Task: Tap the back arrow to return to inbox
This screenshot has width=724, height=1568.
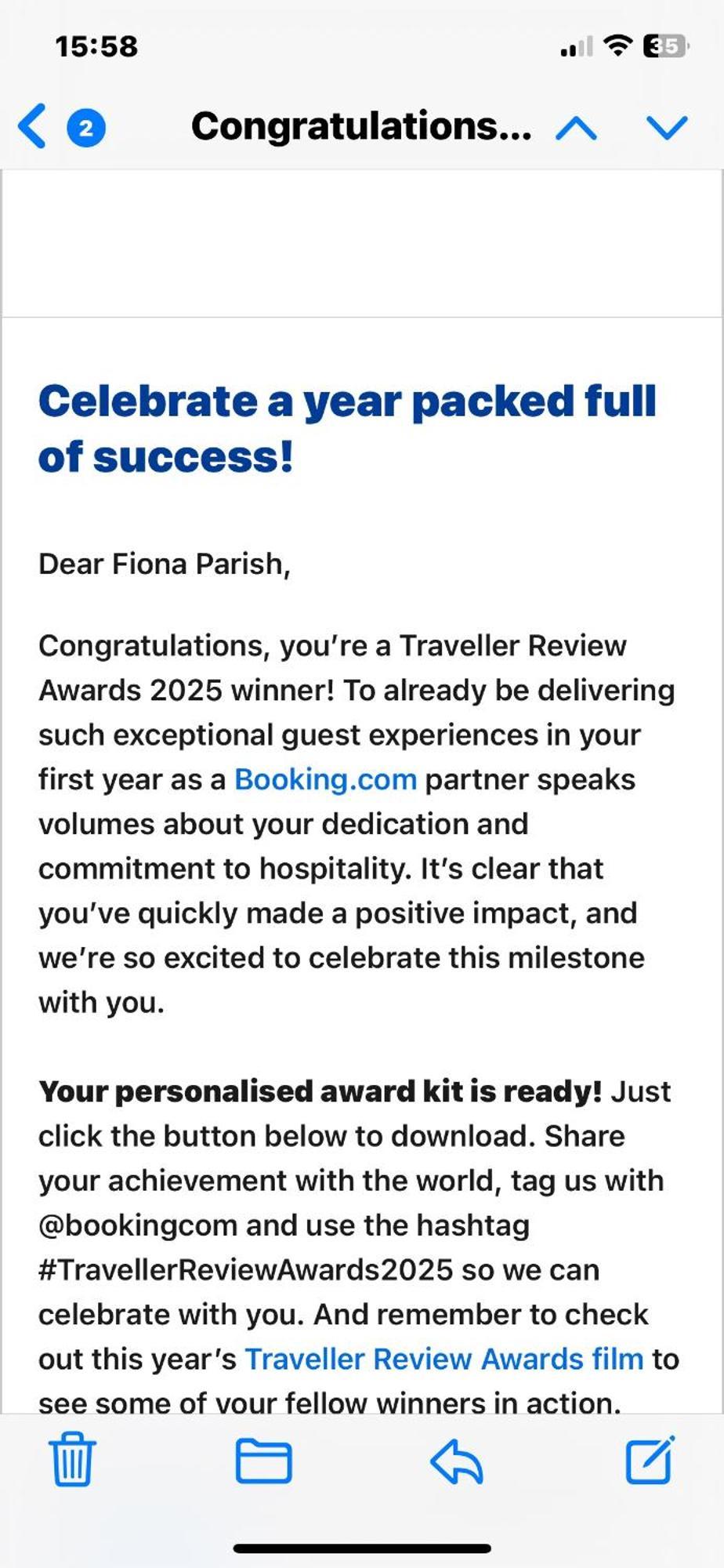Action: coord(32,126)
